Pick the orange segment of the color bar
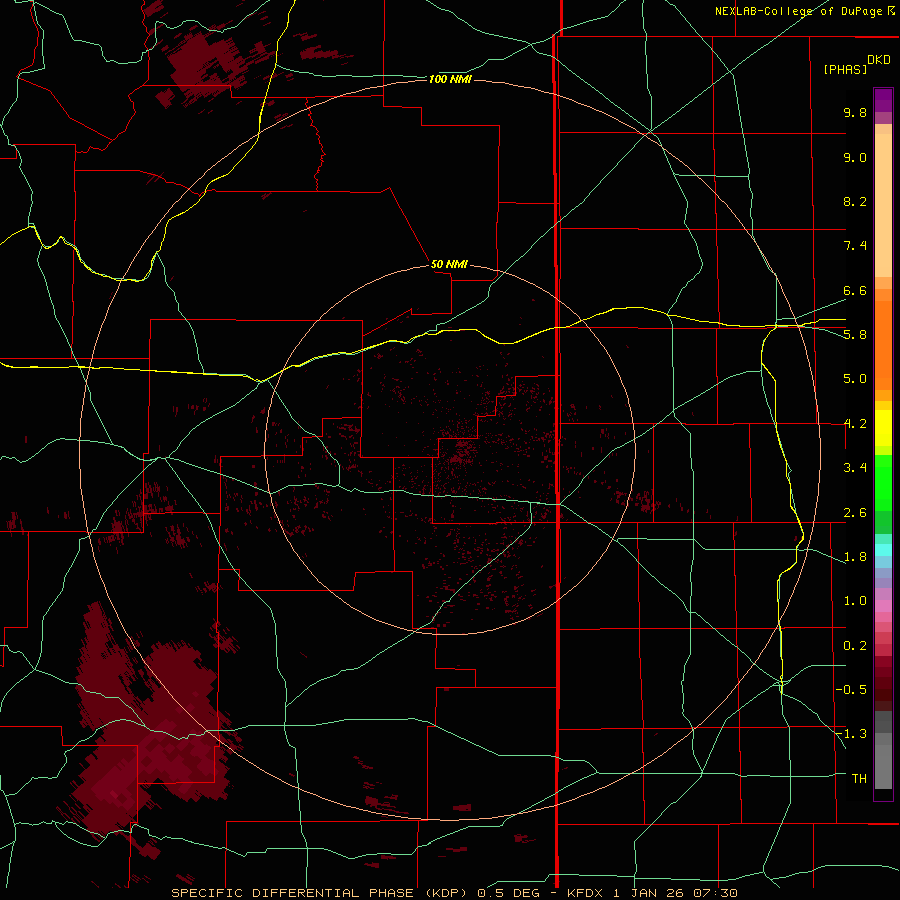 click(883, 346)
